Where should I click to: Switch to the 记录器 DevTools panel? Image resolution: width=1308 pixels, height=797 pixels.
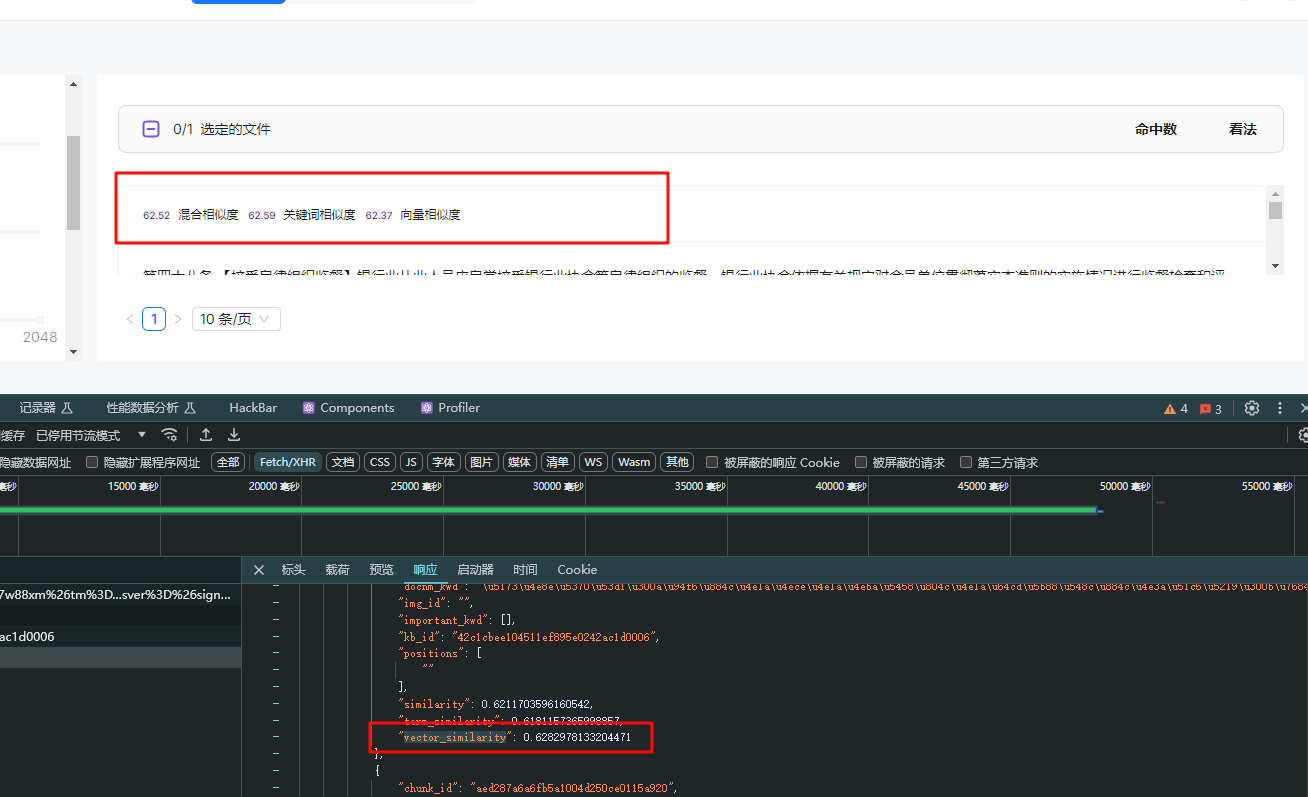point(47,408)
